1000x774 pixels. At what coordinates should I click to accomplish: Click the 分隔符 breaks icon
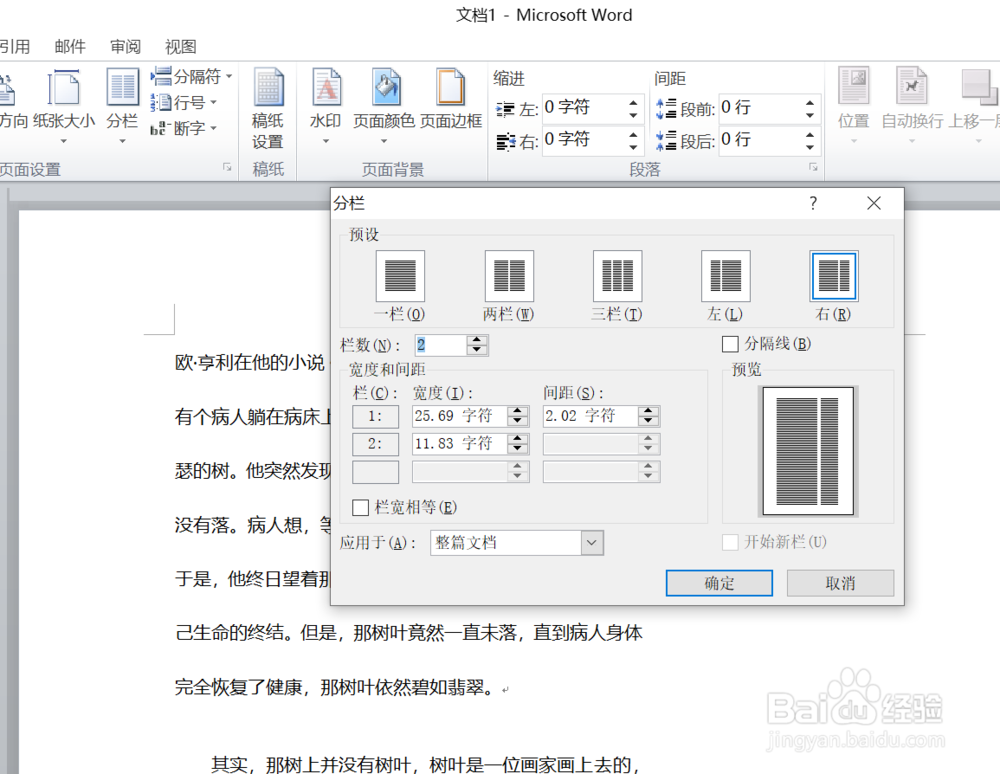coord(161,77)
